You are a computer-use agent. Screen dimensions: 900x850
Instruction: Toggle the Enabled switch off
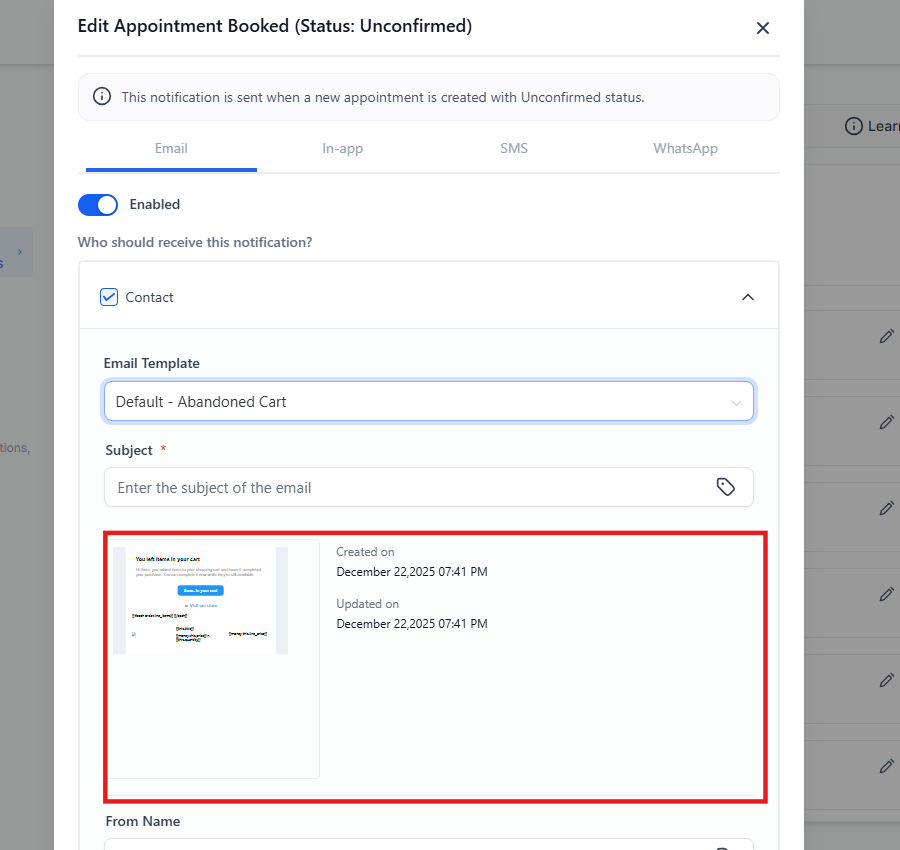(x=98, y=204)
